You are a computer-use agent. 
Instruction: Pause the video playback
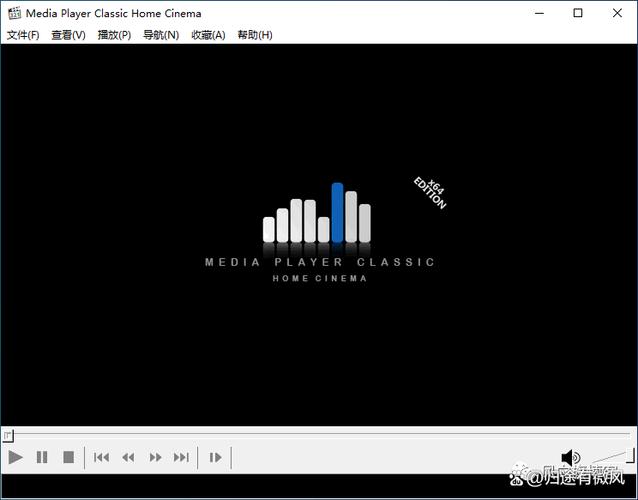pyautogui.click(x=42, y=457)
